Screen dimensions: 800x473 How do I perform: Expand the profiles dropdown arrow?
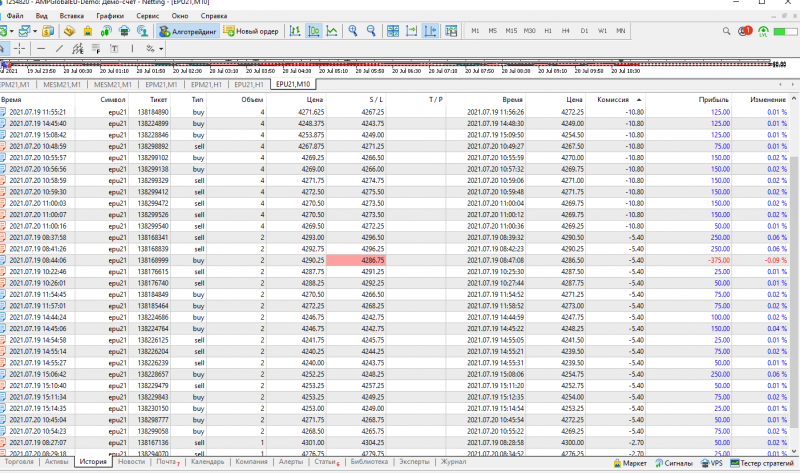pos(34,31)
